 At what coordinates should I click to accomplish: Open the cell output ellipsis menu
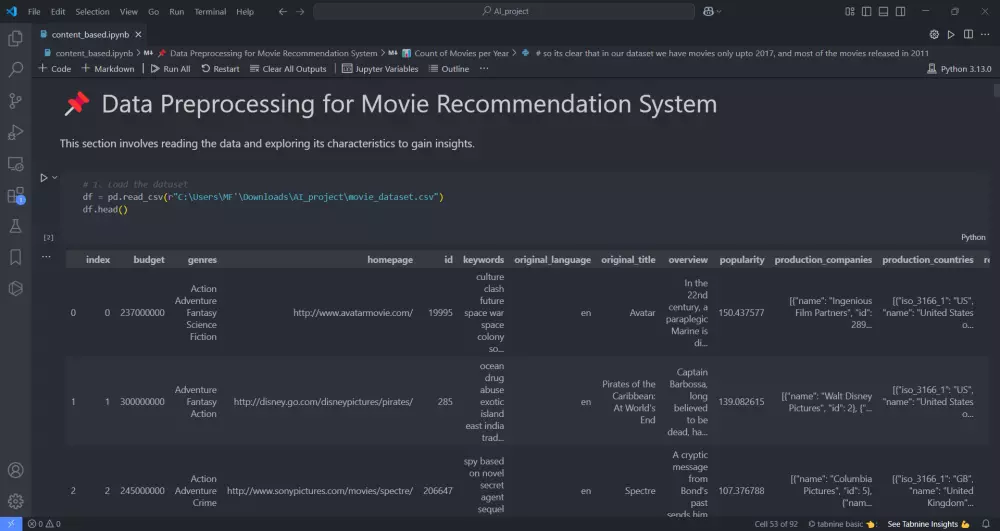46,257
